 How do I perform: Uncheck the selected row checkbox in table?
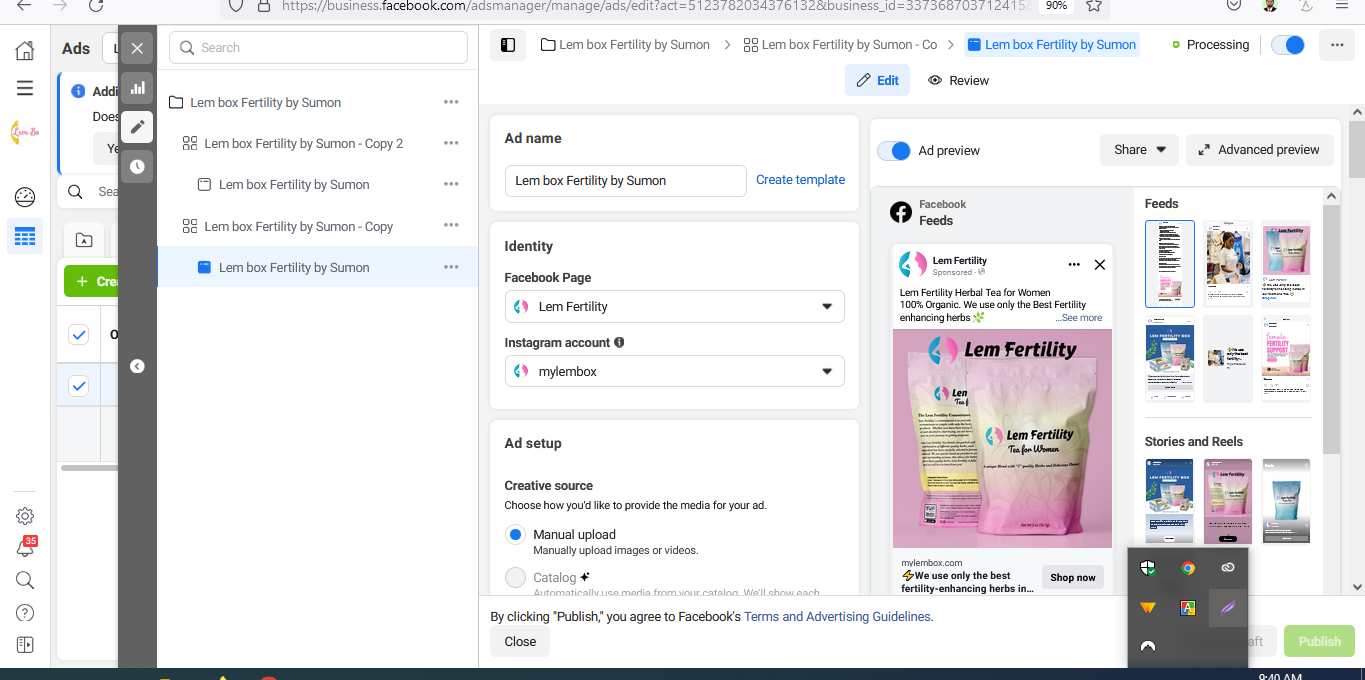(79, 385)
